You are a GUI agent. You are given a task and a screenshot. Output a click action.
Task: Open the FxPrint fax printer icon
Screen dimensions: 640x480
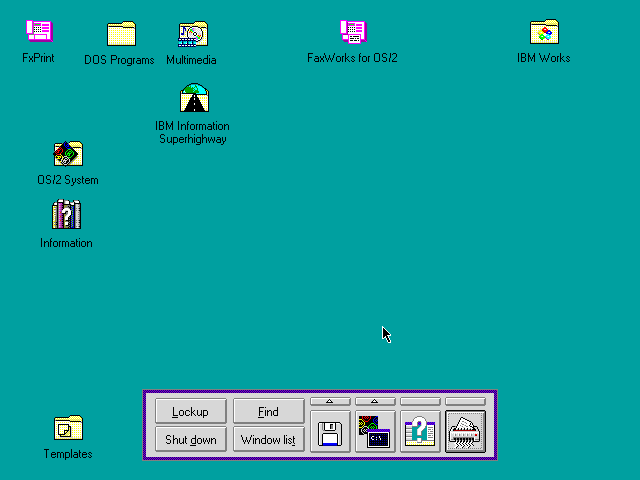(39, 31)
